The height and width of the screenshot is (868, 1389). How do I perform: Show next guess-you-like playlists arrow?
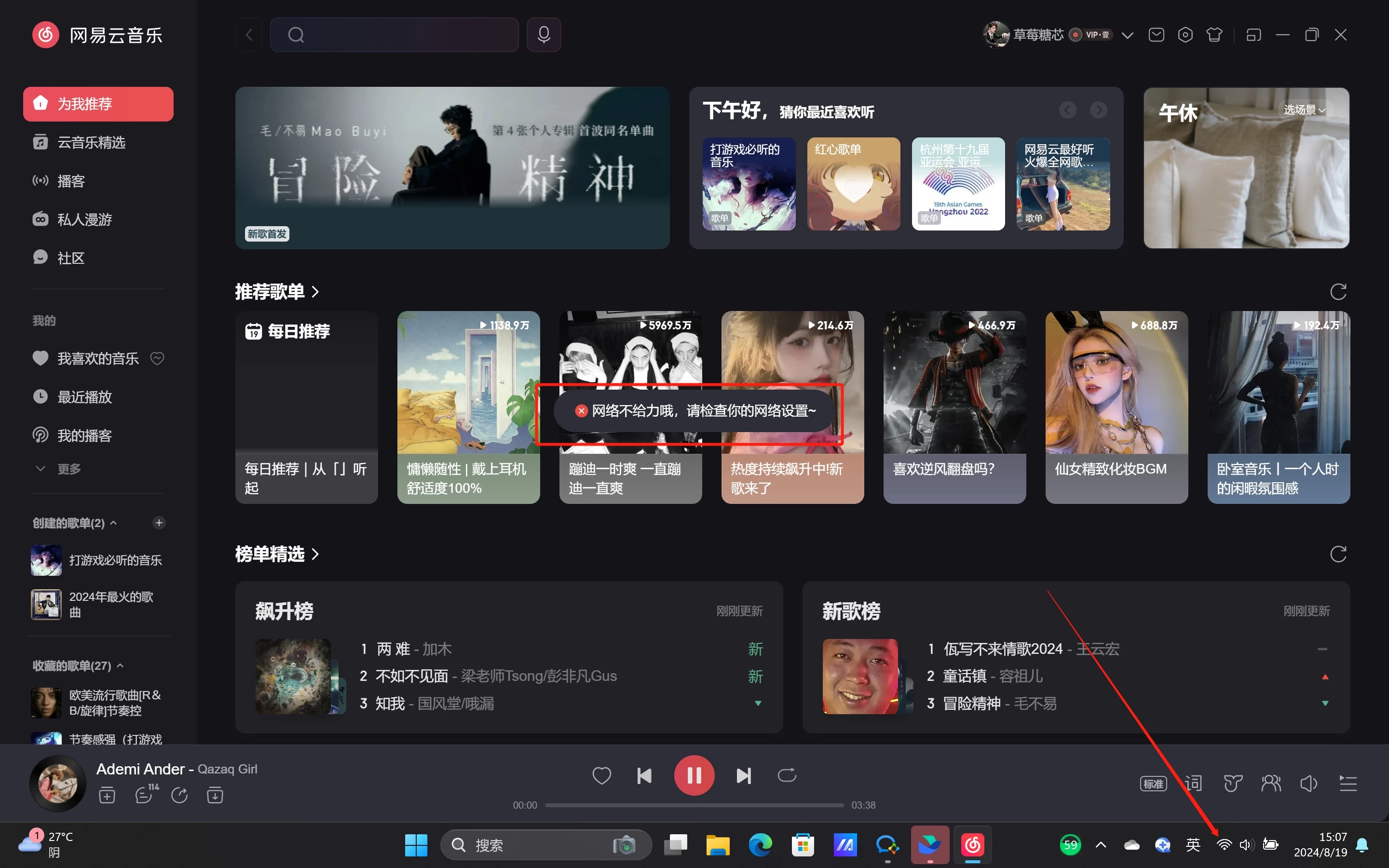tap(1099, 109)
